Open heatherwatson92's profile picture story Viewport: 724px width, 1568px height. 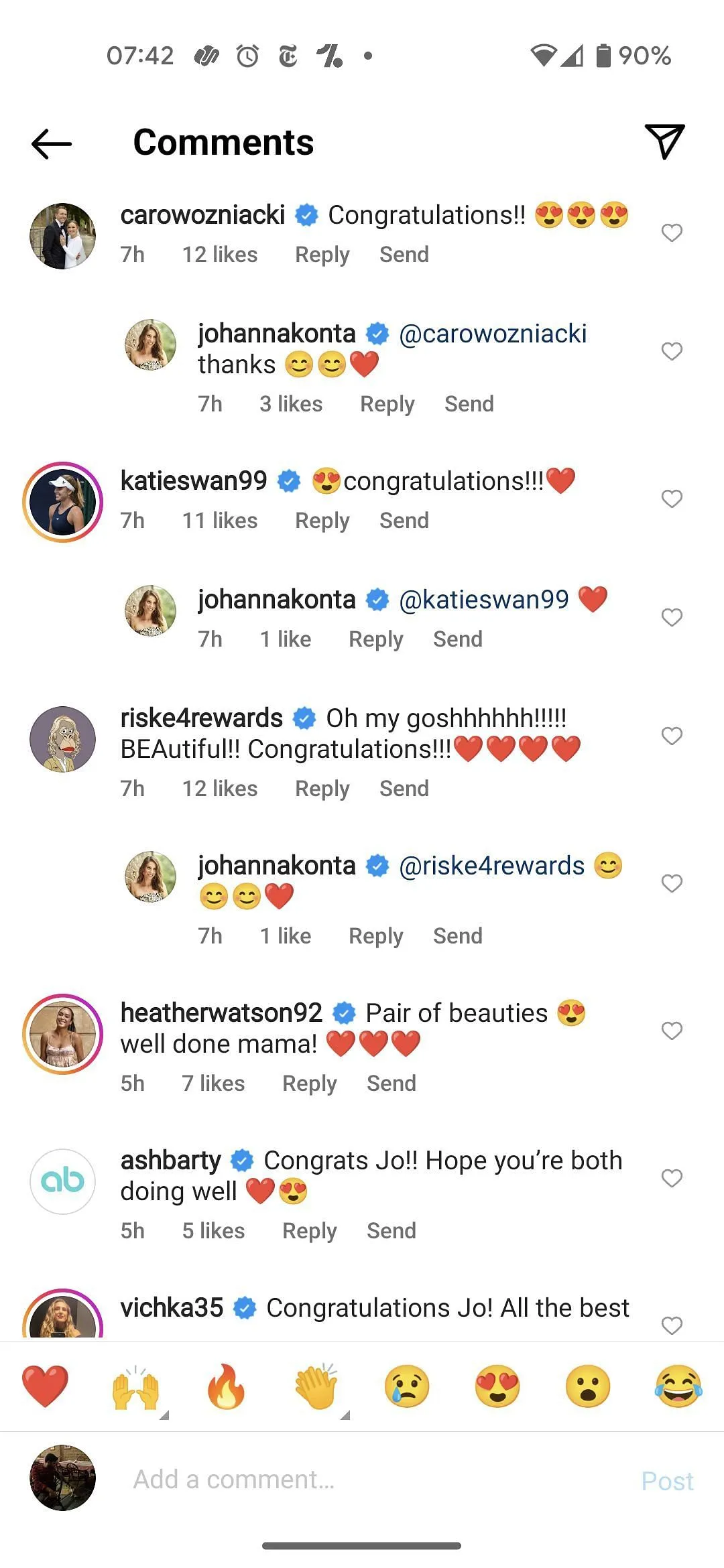(63, 1034)
